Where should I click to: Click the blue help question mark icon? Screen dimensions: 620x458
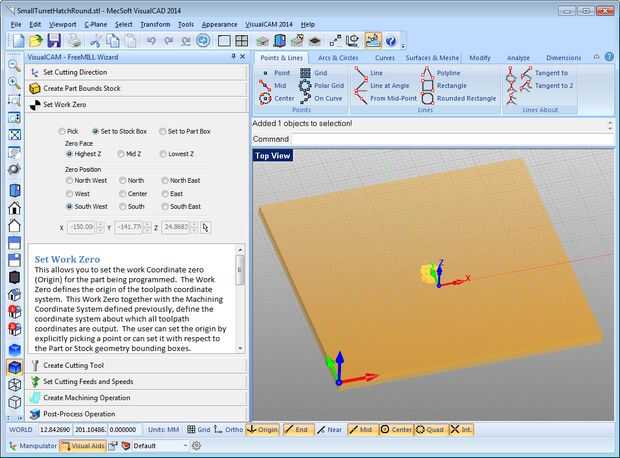[391, 41]
